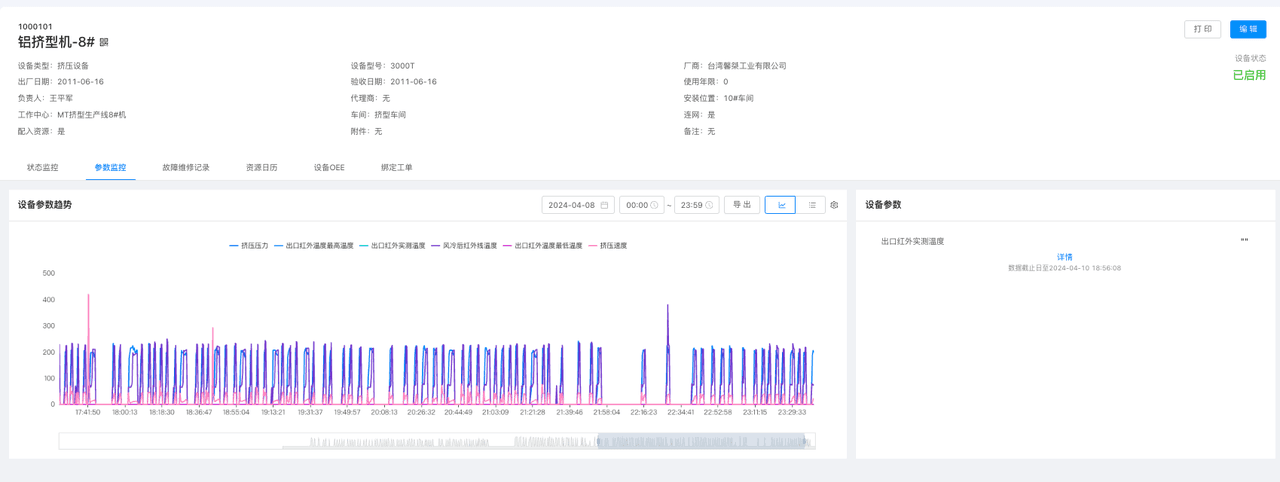Click the blue 编辑 button
Screen dimensions: 1280x482
[1248, 29]
